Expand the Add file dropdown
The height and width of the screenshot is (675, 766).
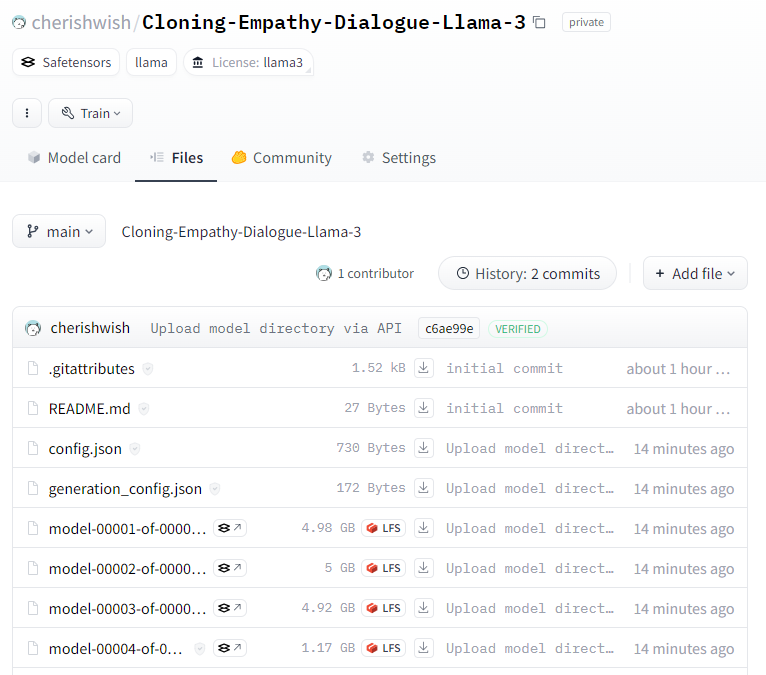click(695, 274)
